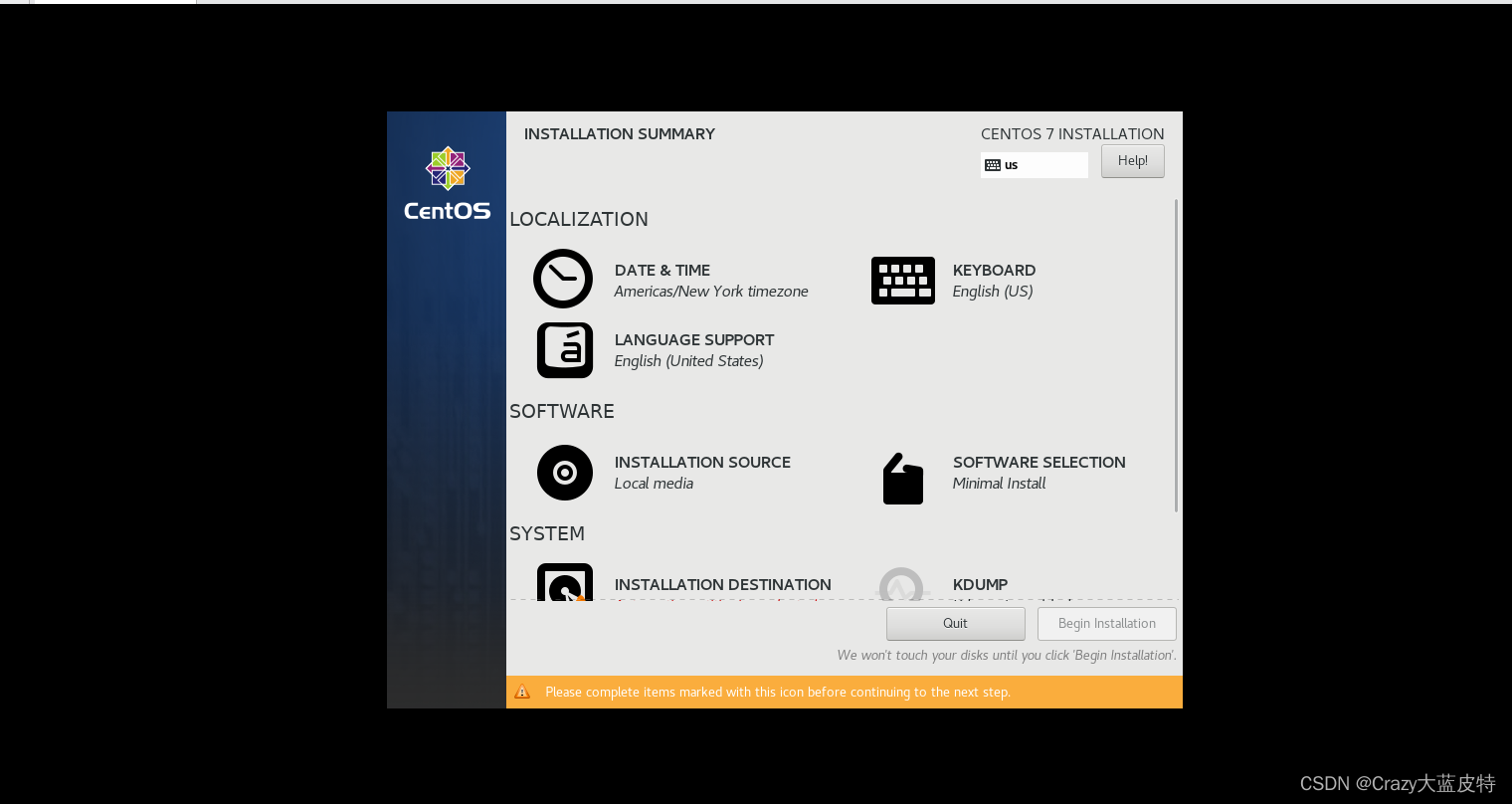Click the Keyboard spoke icon
This screenshot has height=804, width=1512.
click(903, 280)
